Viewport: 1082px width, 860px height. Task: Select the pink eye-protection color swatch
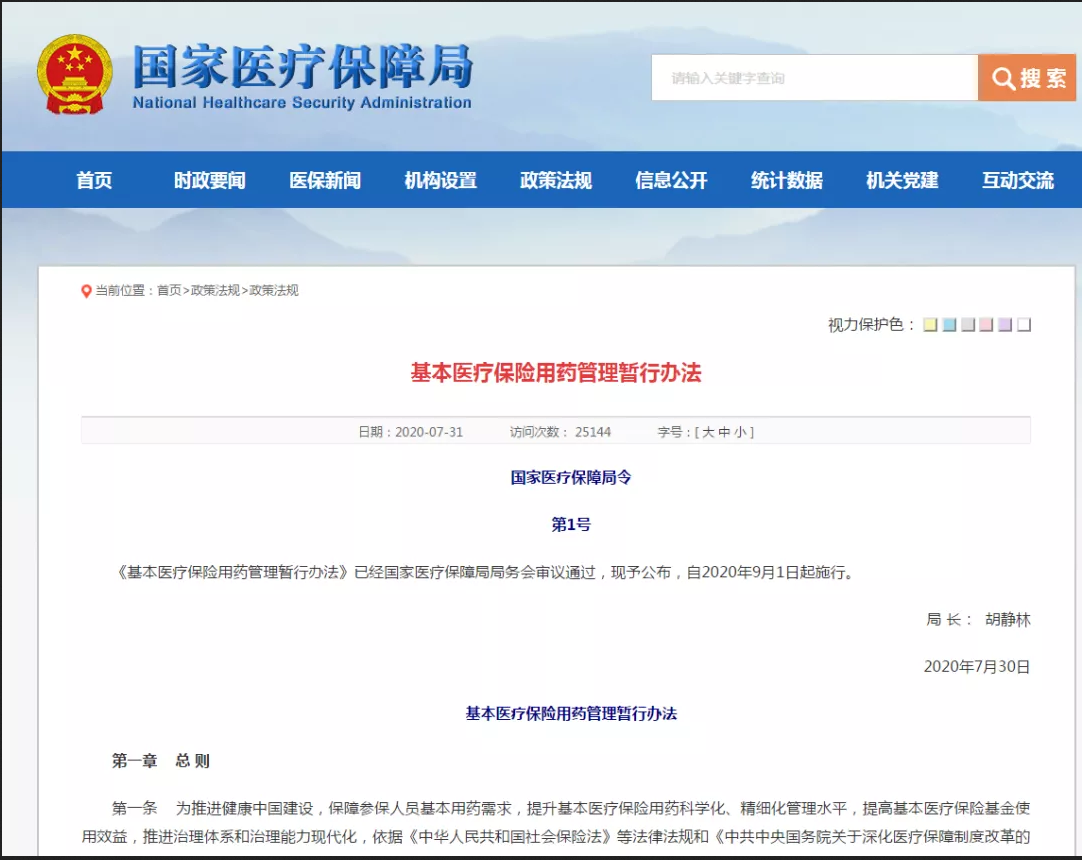pyautogui.click(x=986, y=324)
